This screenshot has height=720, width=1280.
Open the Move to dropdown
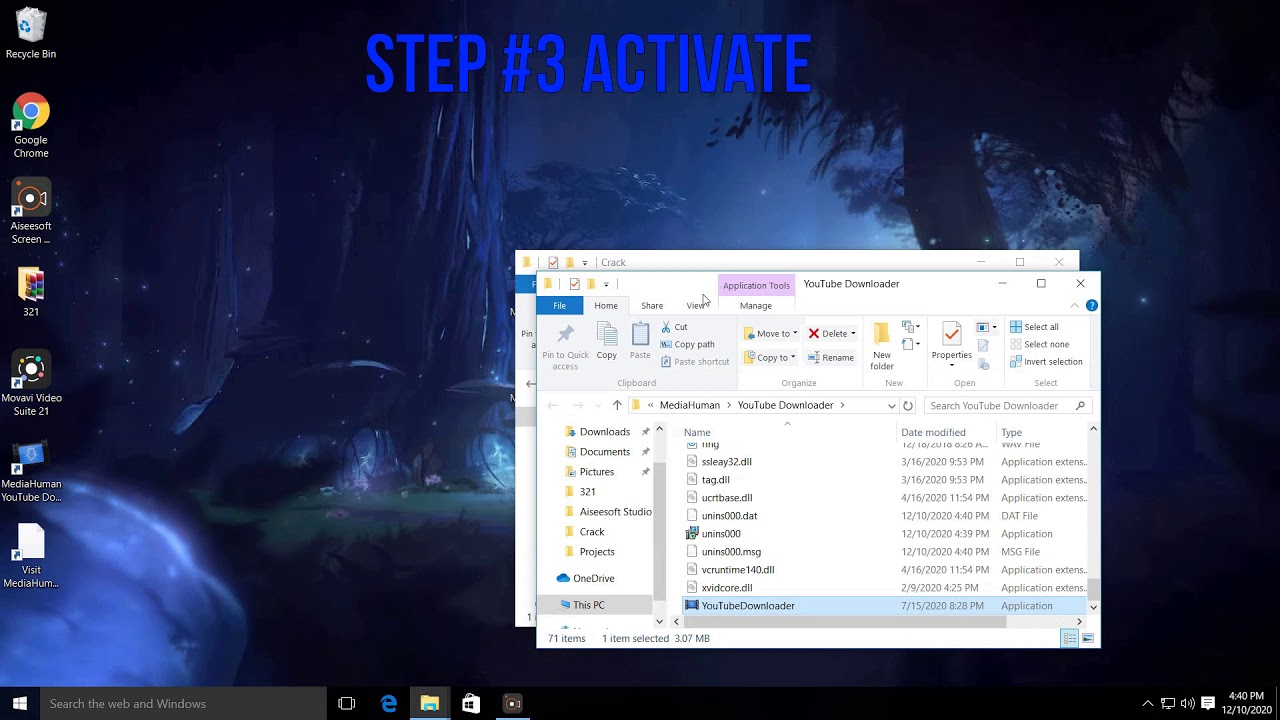click(771, 334)
